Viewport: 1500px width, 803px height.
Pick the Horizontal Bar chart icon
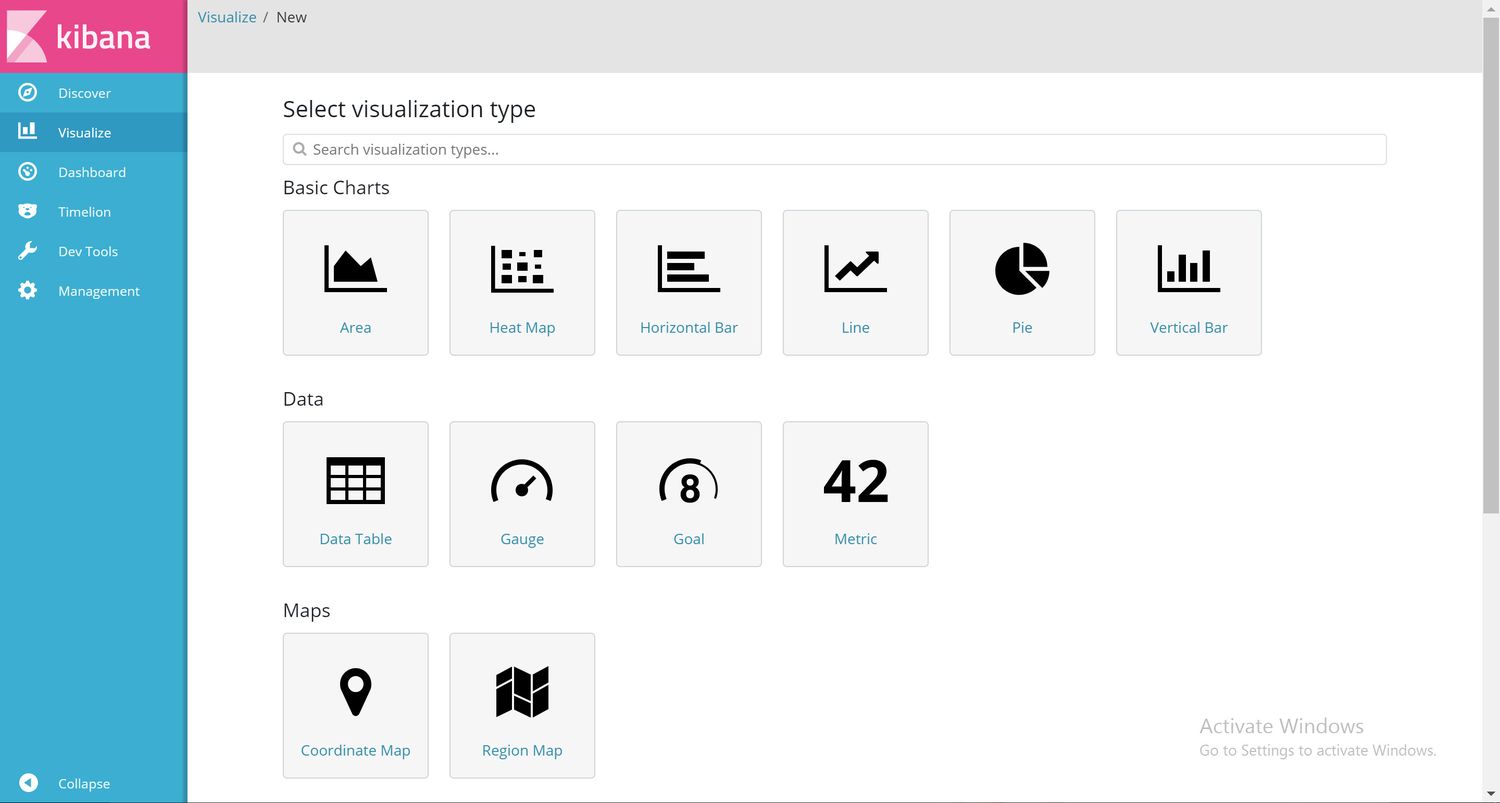pyautogui.click(x=689, y=269)
